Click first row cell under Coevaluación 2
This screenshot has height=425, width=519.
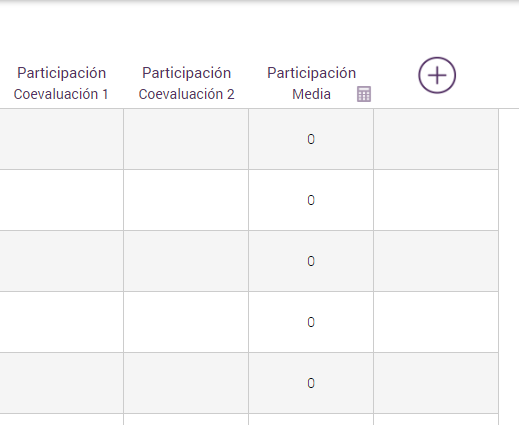point(186,139)
